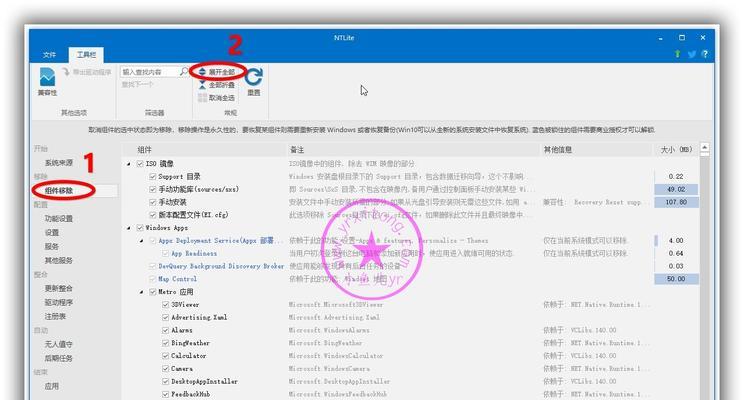Open 注册表 in the sidebar
This screenshot has height=400, width=744.
[x=56, y=316]
